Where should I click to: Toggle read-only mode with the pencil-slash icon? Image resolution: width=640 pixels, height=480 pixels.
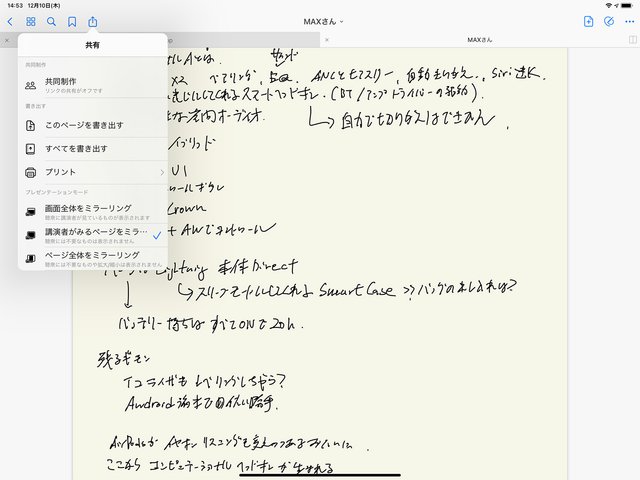[x=609, y=21]
